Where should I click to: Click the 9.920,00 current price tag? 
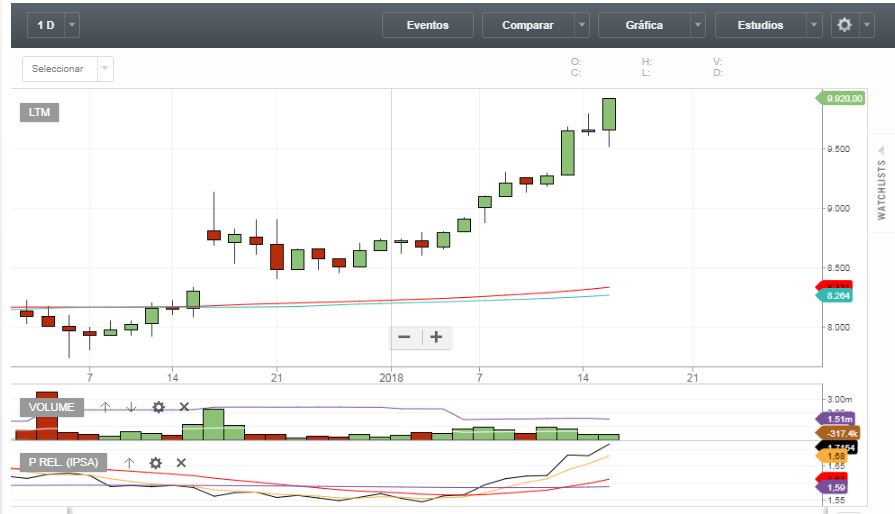(x=842, y=98)
